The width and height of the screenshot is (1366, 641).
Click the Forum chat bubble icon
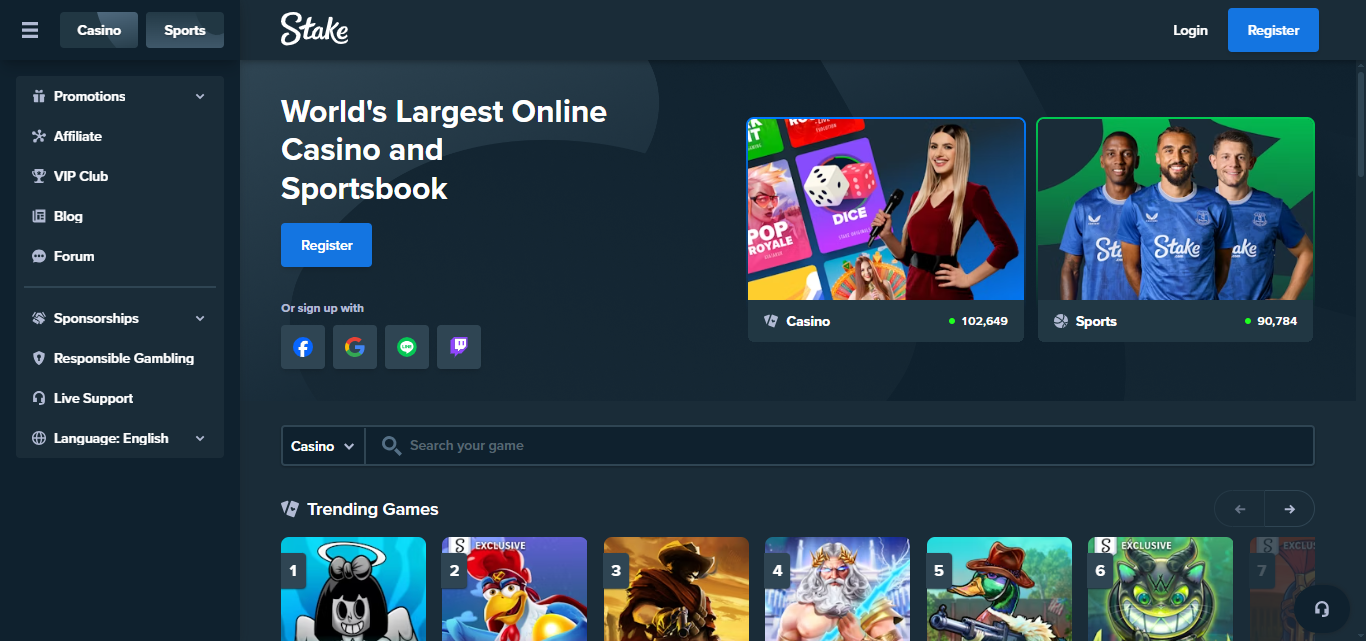pos(39,256)
